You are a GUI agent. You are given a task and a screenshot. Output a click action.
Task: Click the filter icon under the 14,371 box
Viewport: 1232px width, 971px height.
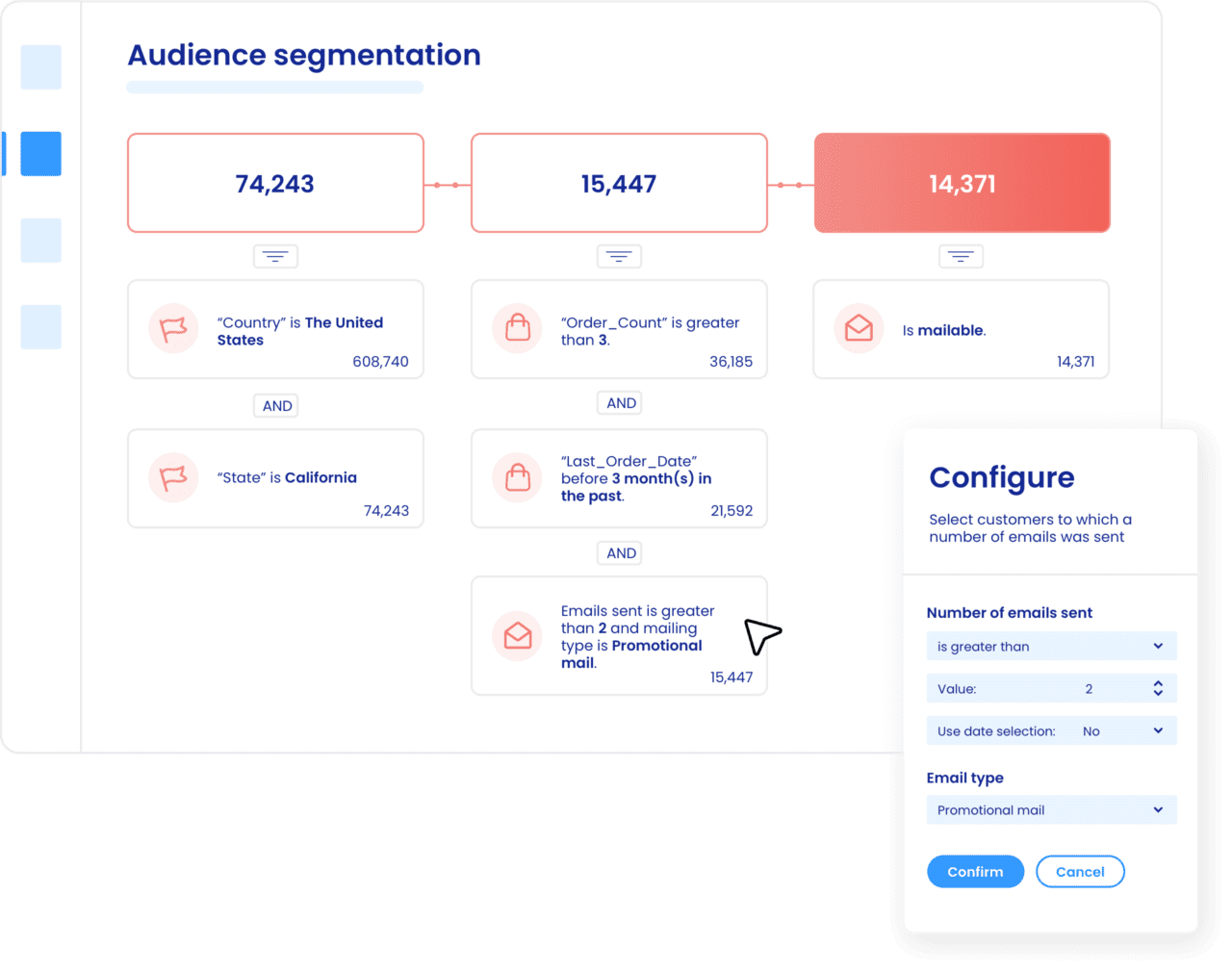pos(961,257)
